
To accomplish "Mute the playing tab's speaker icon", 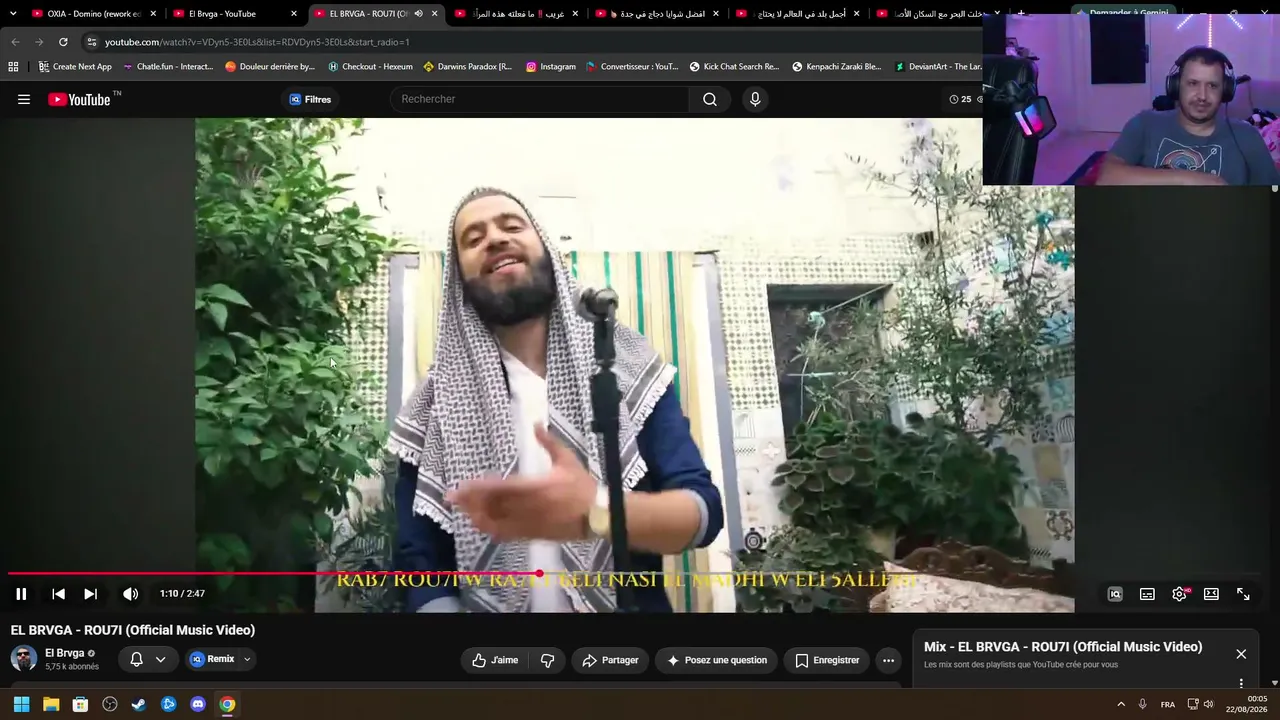I will tap(418, 14).
